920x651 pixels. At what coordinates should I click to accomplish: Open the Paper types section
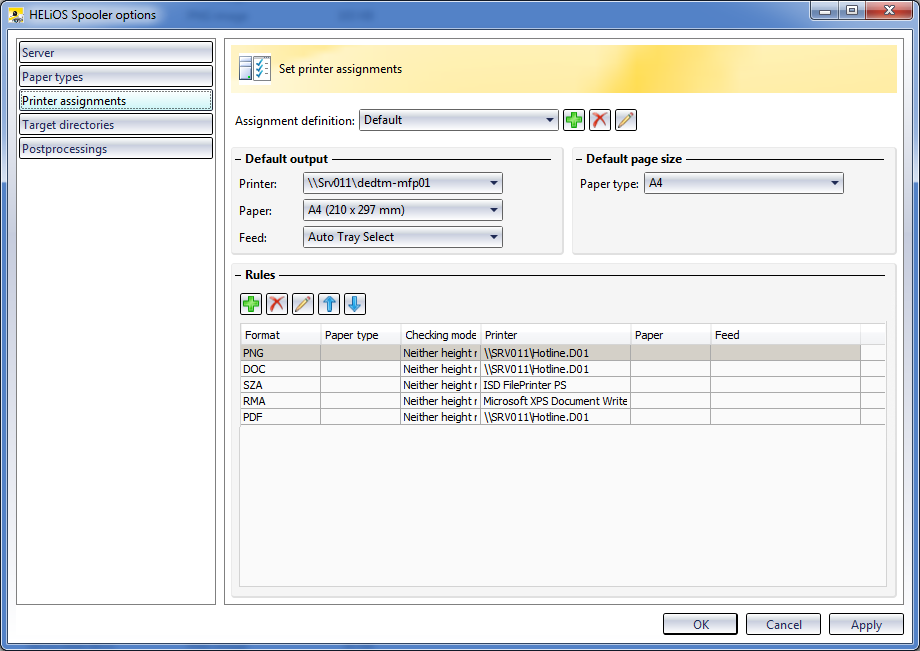click(x=116, y=76)
